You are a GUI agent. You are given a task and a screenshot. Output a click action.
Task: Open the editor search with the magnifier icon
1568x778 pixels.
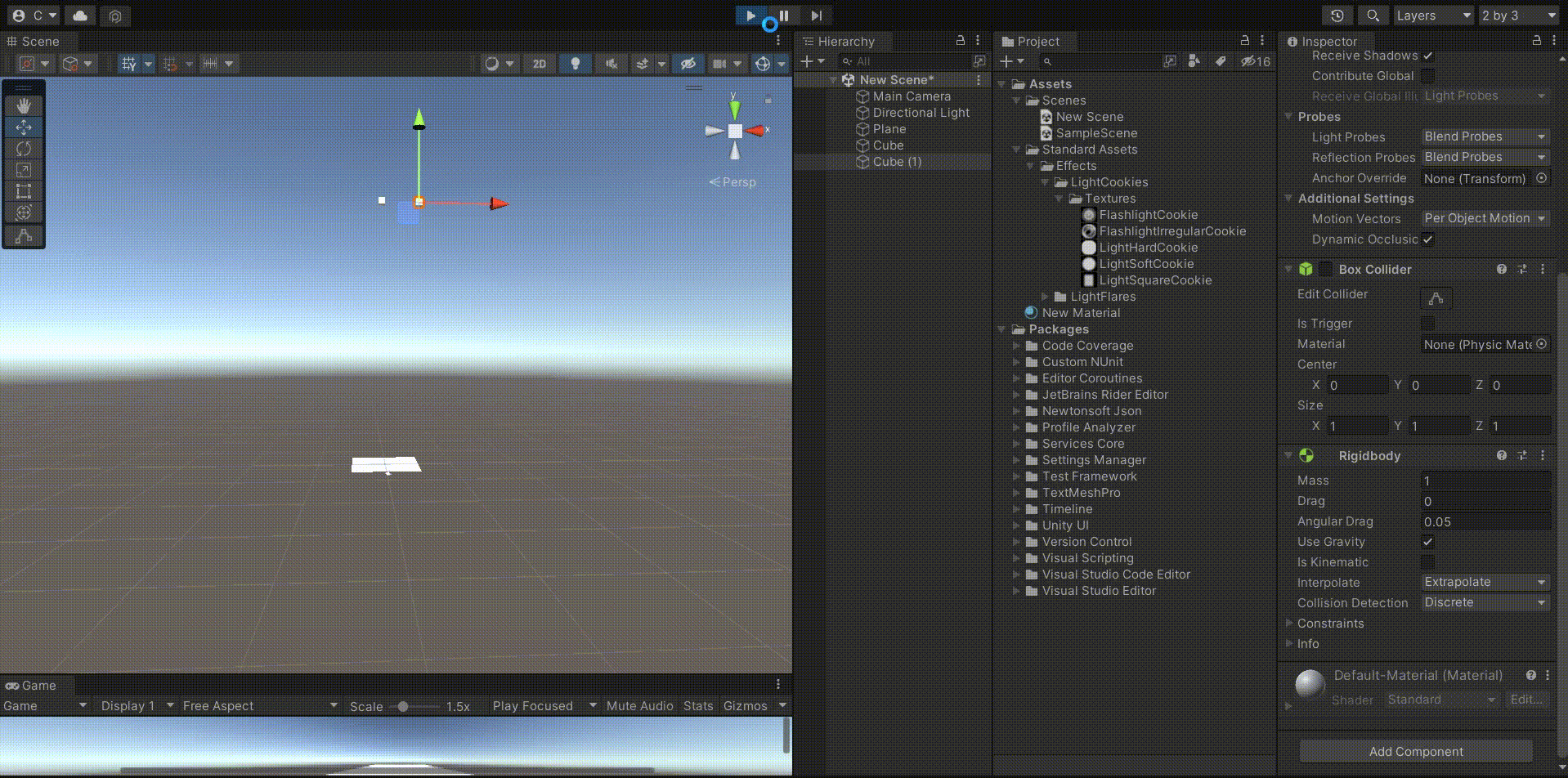point(1372,15)
